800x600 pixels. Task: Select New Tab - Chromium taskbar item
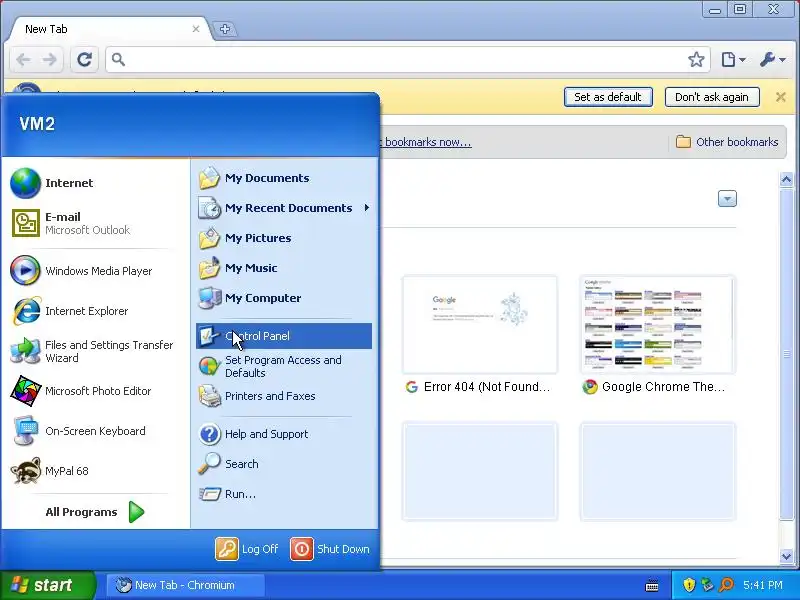click(x=186, y=585)
